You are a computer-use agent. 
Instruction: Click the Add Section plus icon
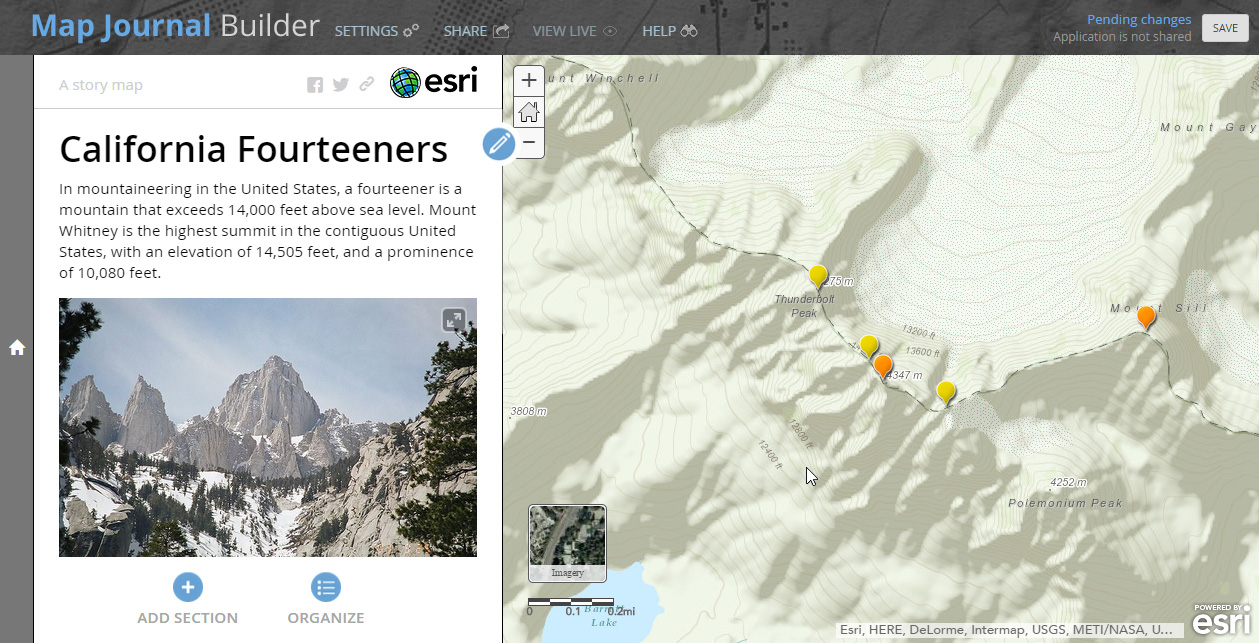click(x=187, y=587)
